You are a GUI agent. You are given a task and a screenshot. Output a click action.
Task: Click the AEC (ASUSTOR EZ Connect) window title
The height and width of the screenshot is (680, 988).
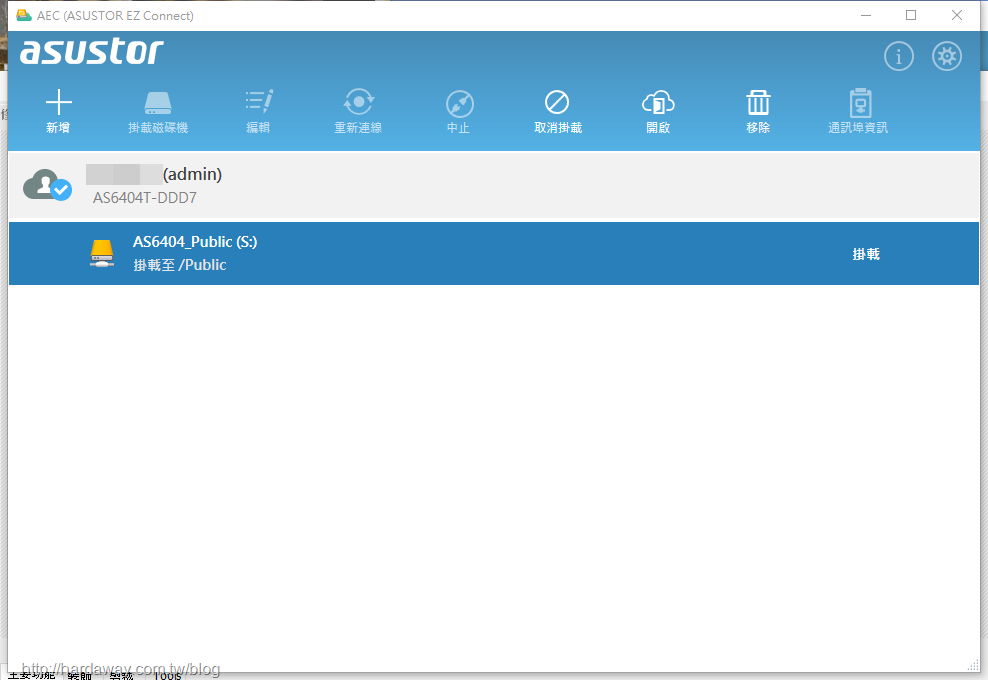tap(115, 16)
